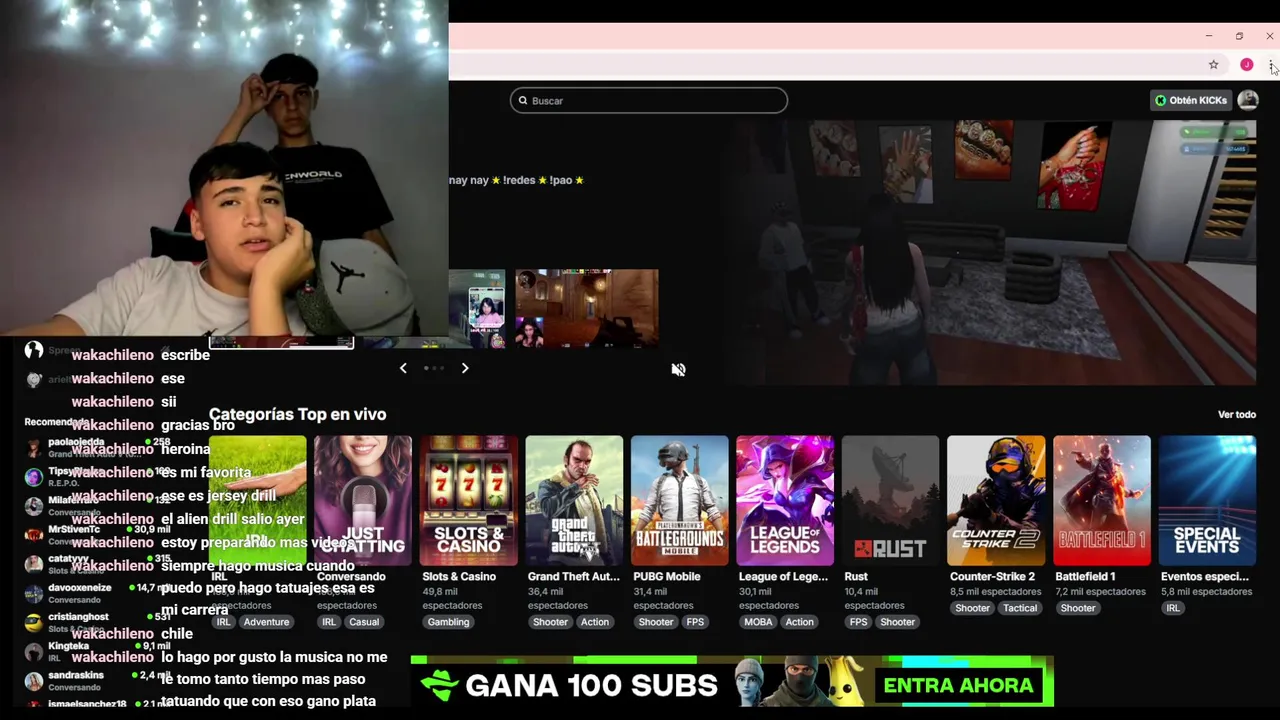Open recommended channel Kingteka
The width and height of the screenshot is (1280, 720).
(98, 651)
